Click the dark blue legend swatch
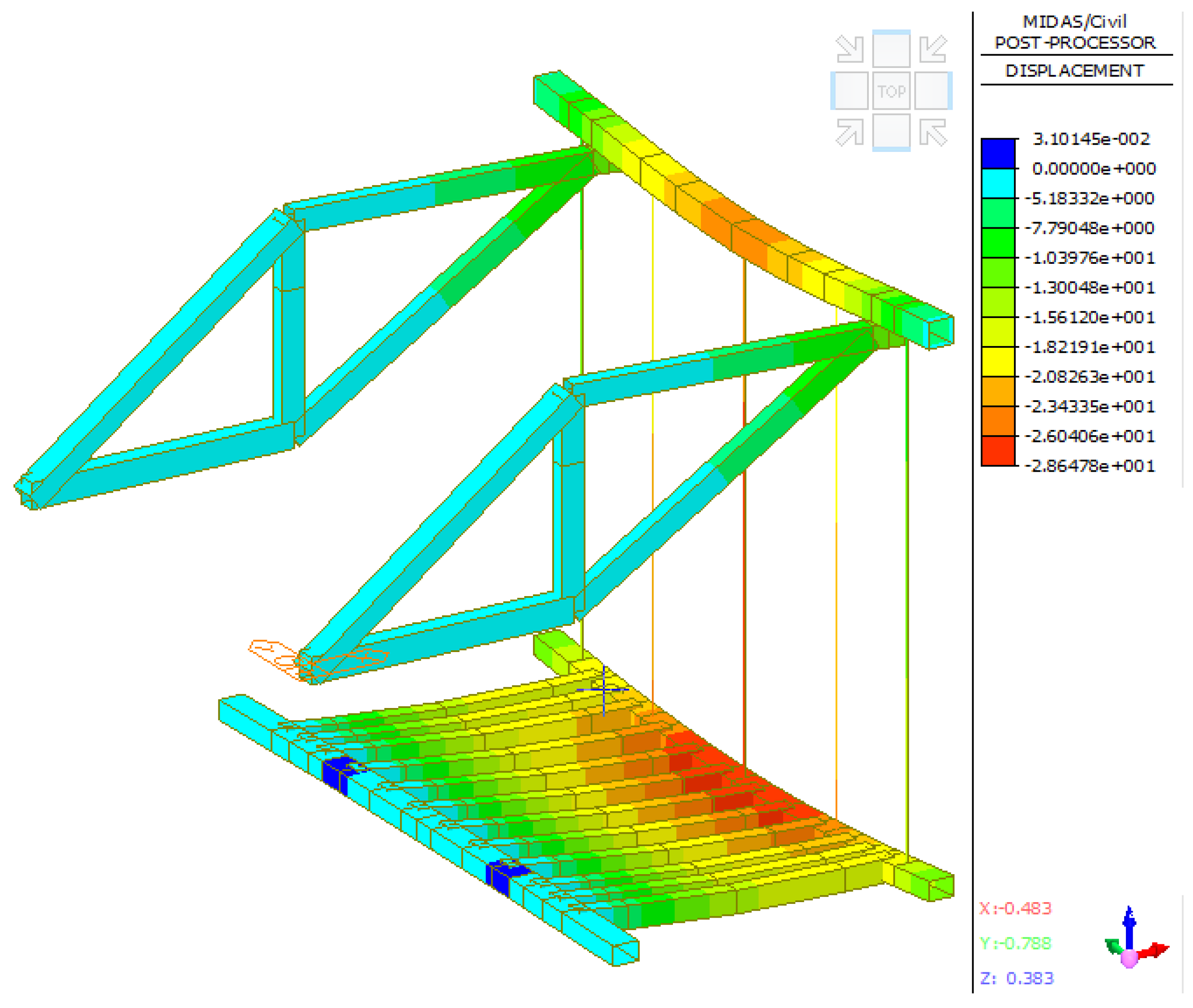Screen dimensions: 1193x1008 coord(998,154)
